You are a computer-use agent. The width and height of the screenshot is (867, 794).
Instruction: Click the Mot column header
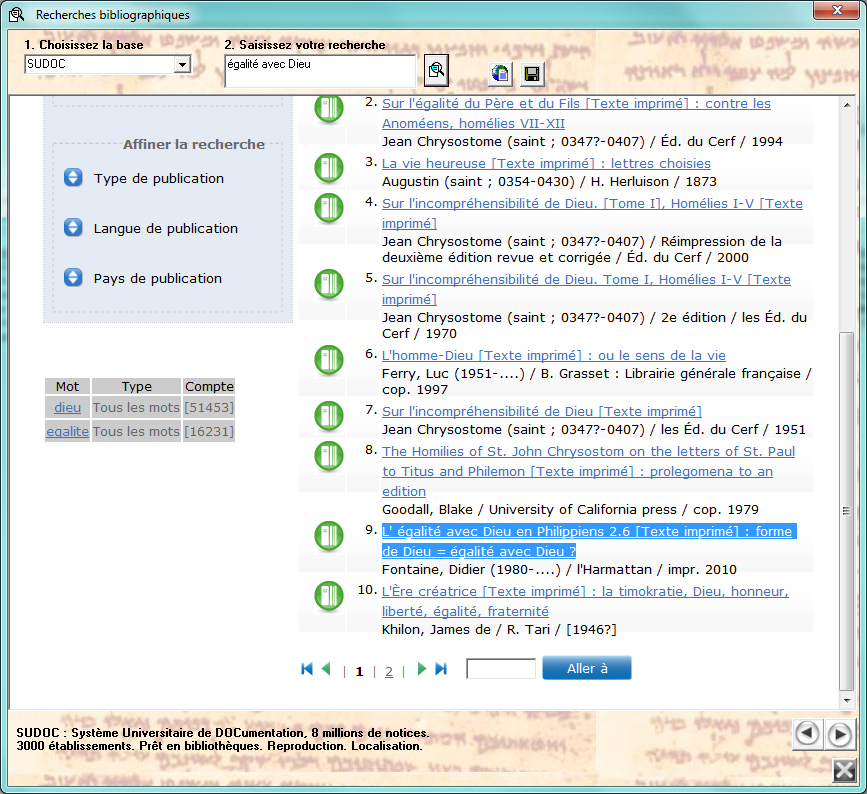(67, 386)
